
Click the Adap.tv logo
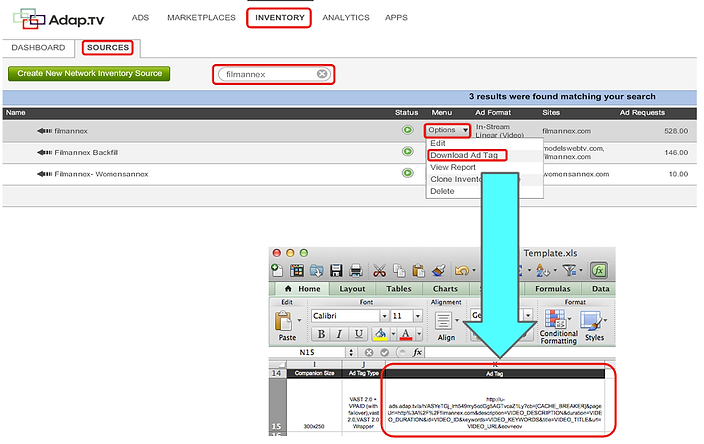[59, 19]
